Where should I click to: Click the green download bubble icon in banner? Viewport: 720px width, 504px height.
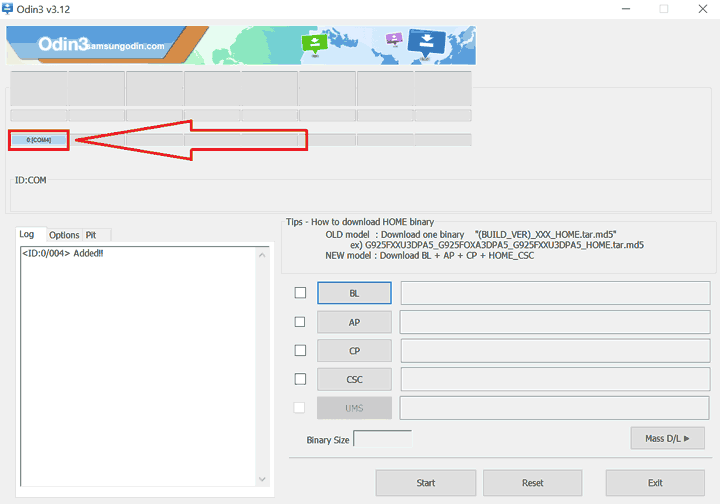[x=316, y=43]
